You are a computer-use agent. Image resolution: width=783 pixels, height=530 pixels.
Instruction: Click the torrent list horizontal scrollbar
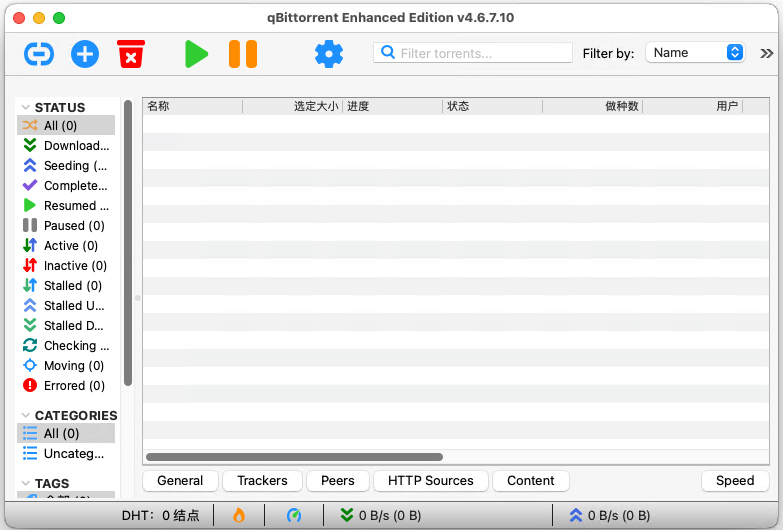[294, 457]
